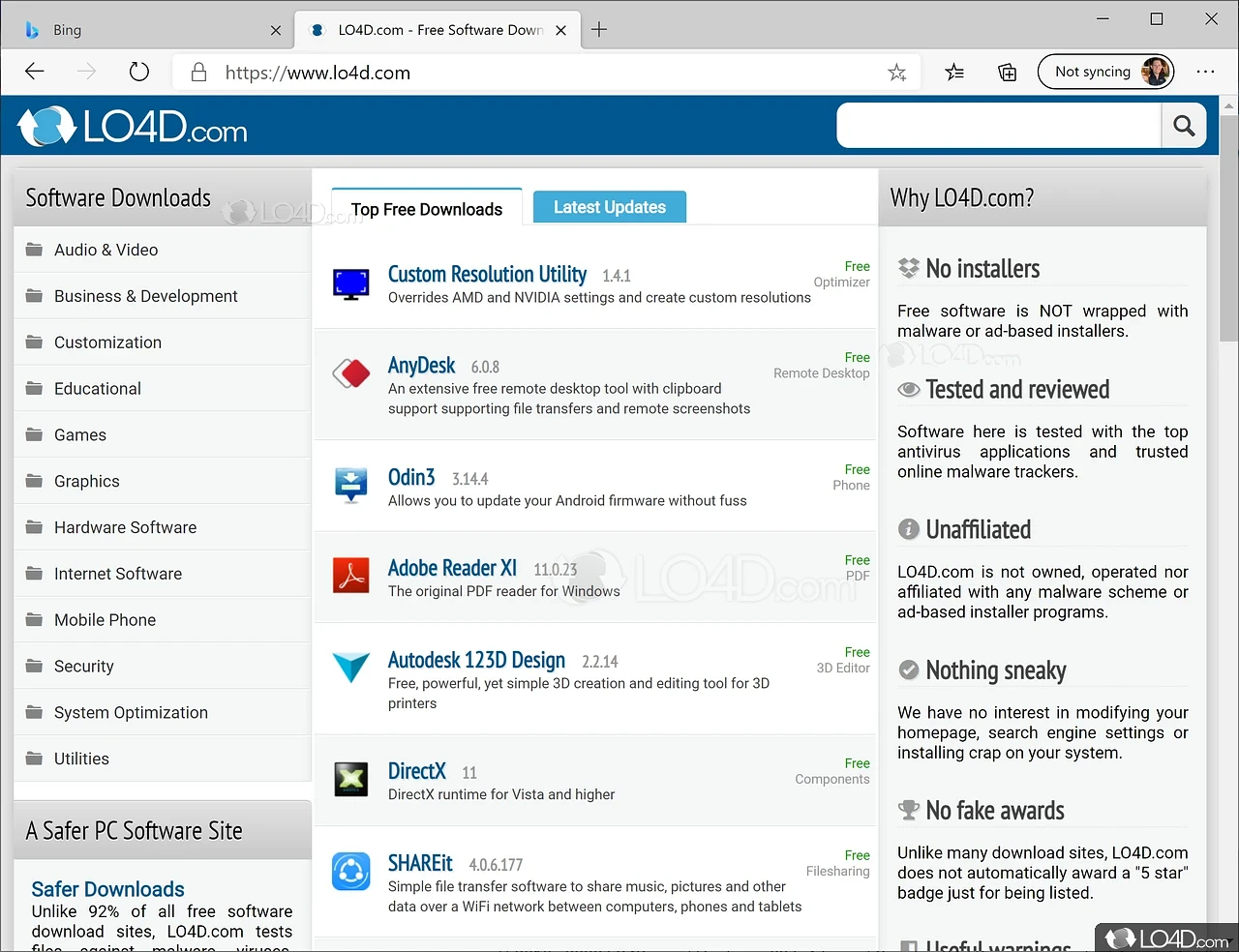Click the Safer Downloads heading link
The image size is (1239, 952).
coord(107,889)
